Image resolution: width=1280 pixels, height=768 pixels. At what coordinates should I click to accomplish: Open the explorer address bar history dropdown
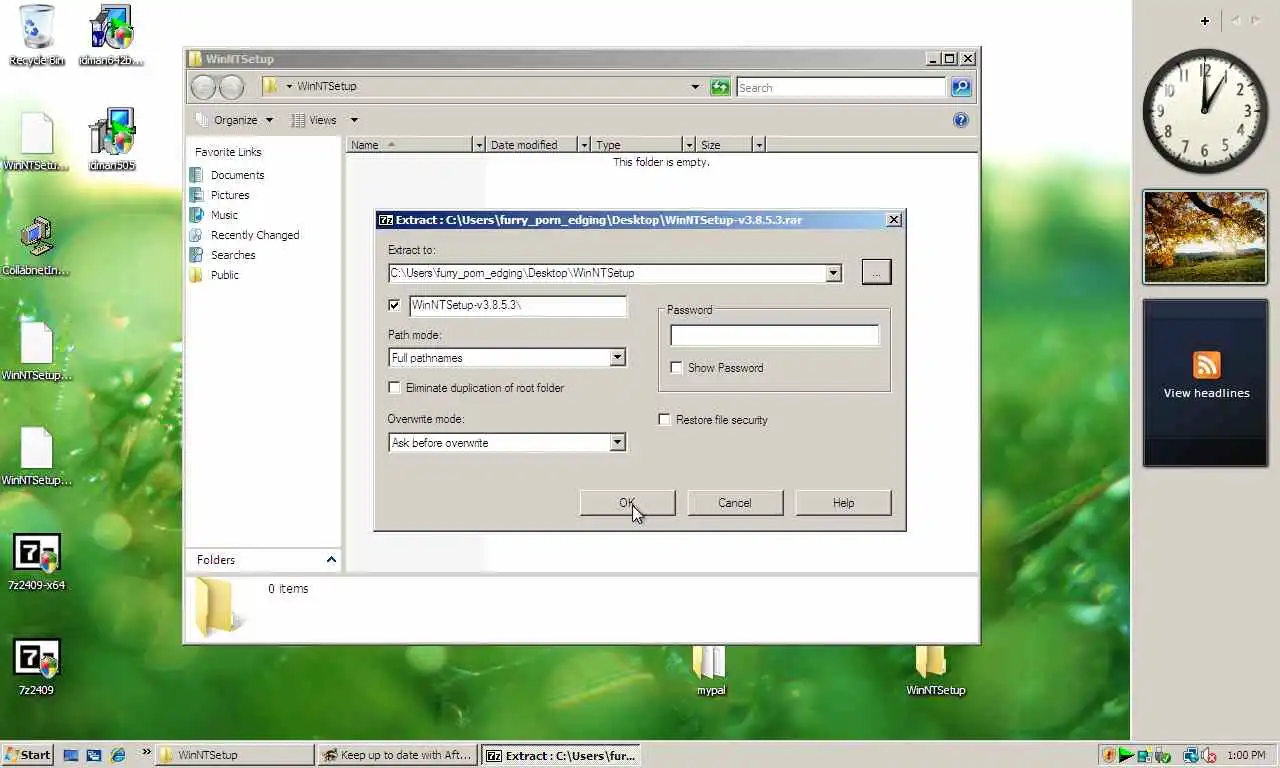(695, 87)
